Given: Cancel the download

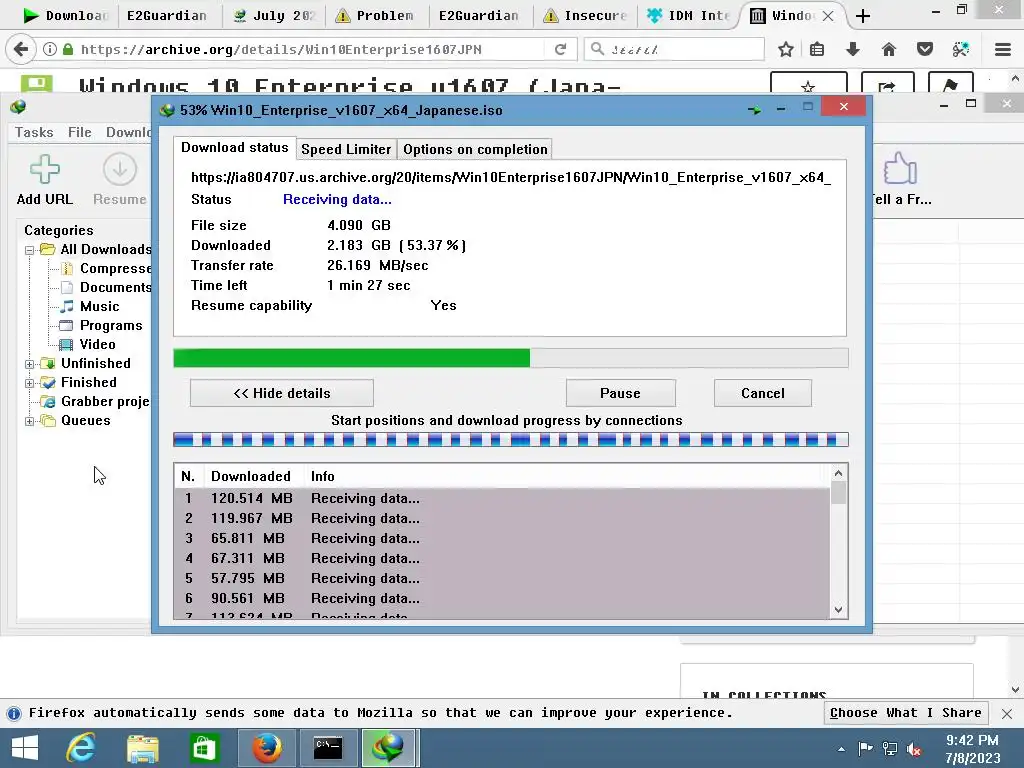Looking at the screenshot, I should click(763, 393).
